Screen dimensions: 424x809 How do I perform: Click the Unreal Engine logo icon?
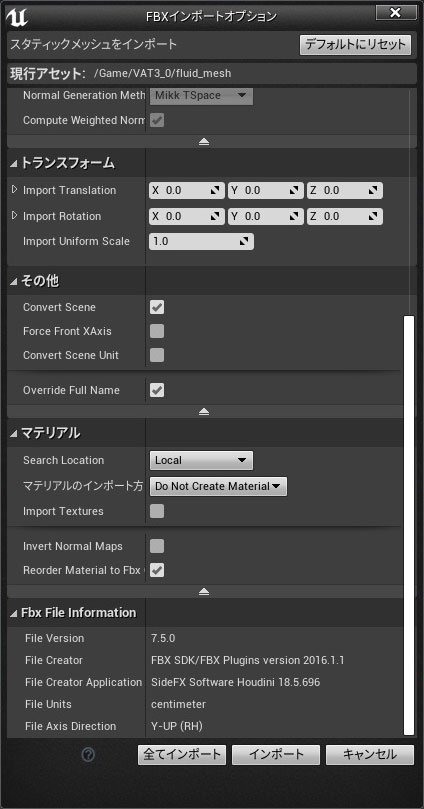17,17
